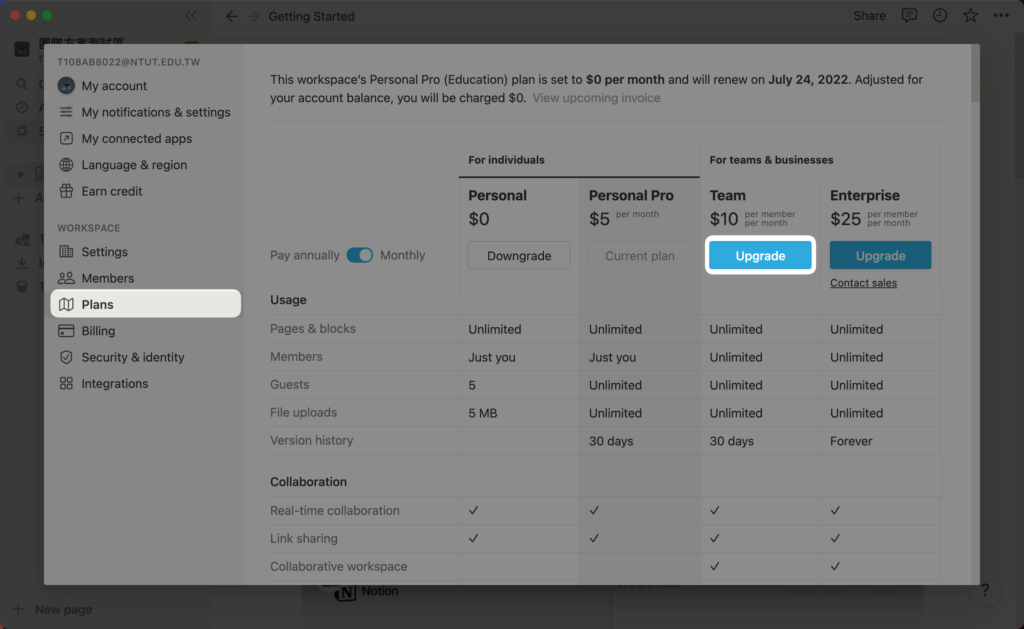Upgrade to the Team plan
Screen dimensions: 1024x629
point(760,255)
